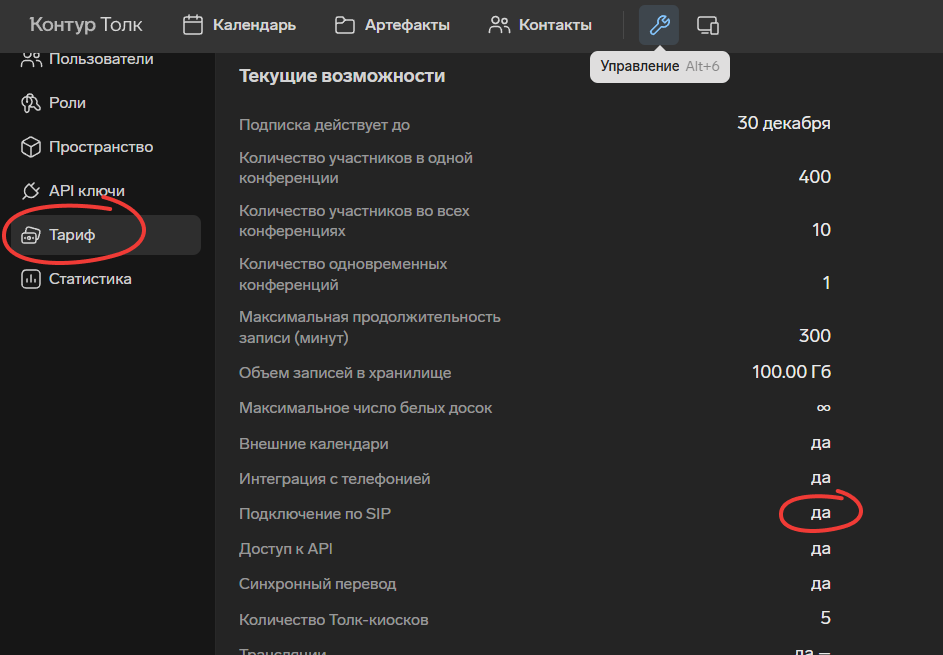Click the Интеграция с телефонией label

tap(334, 479)
